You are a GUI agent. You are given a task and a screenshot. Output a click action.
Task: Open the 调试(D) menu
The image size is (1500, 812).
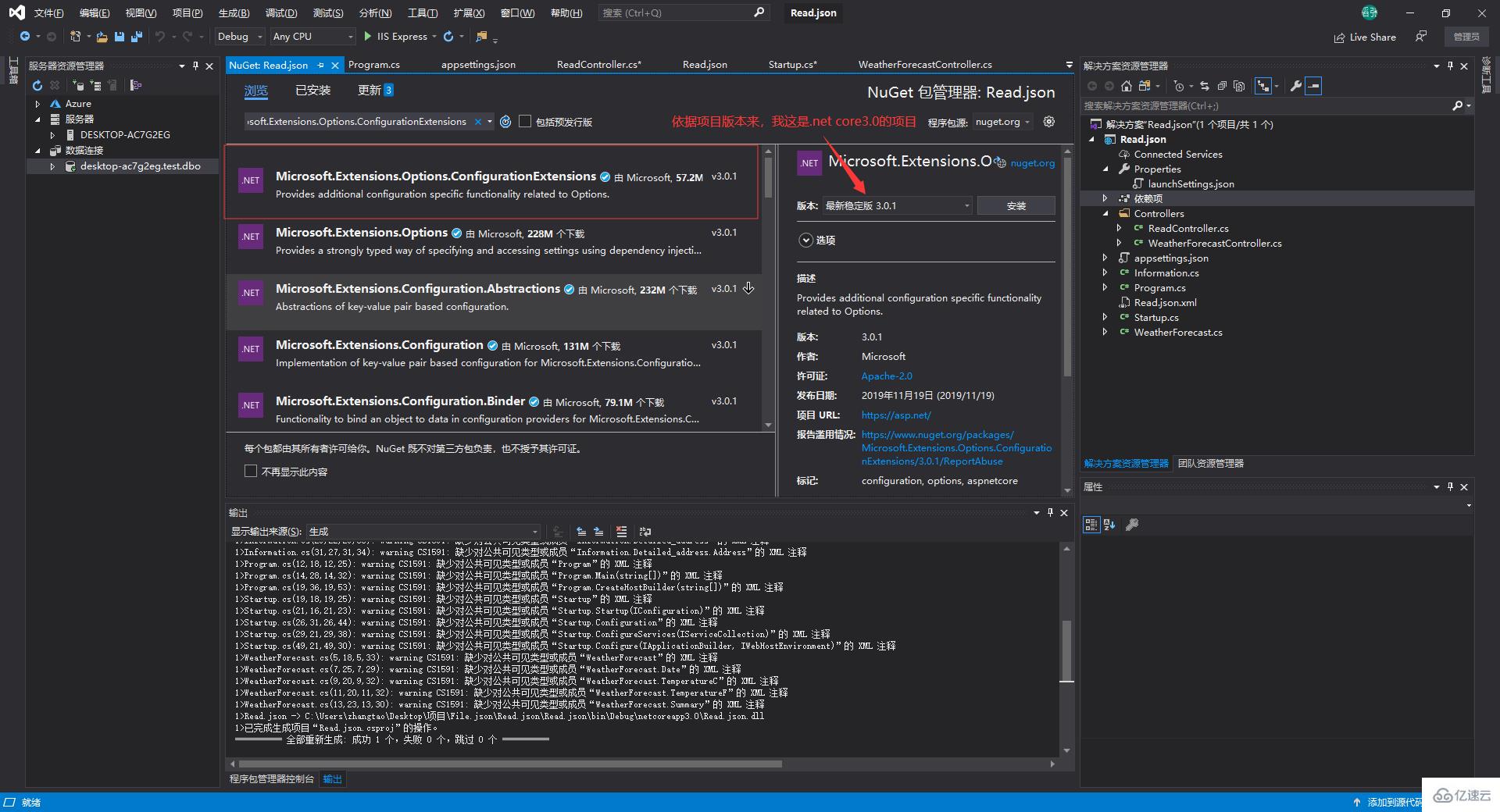(281, 13)
